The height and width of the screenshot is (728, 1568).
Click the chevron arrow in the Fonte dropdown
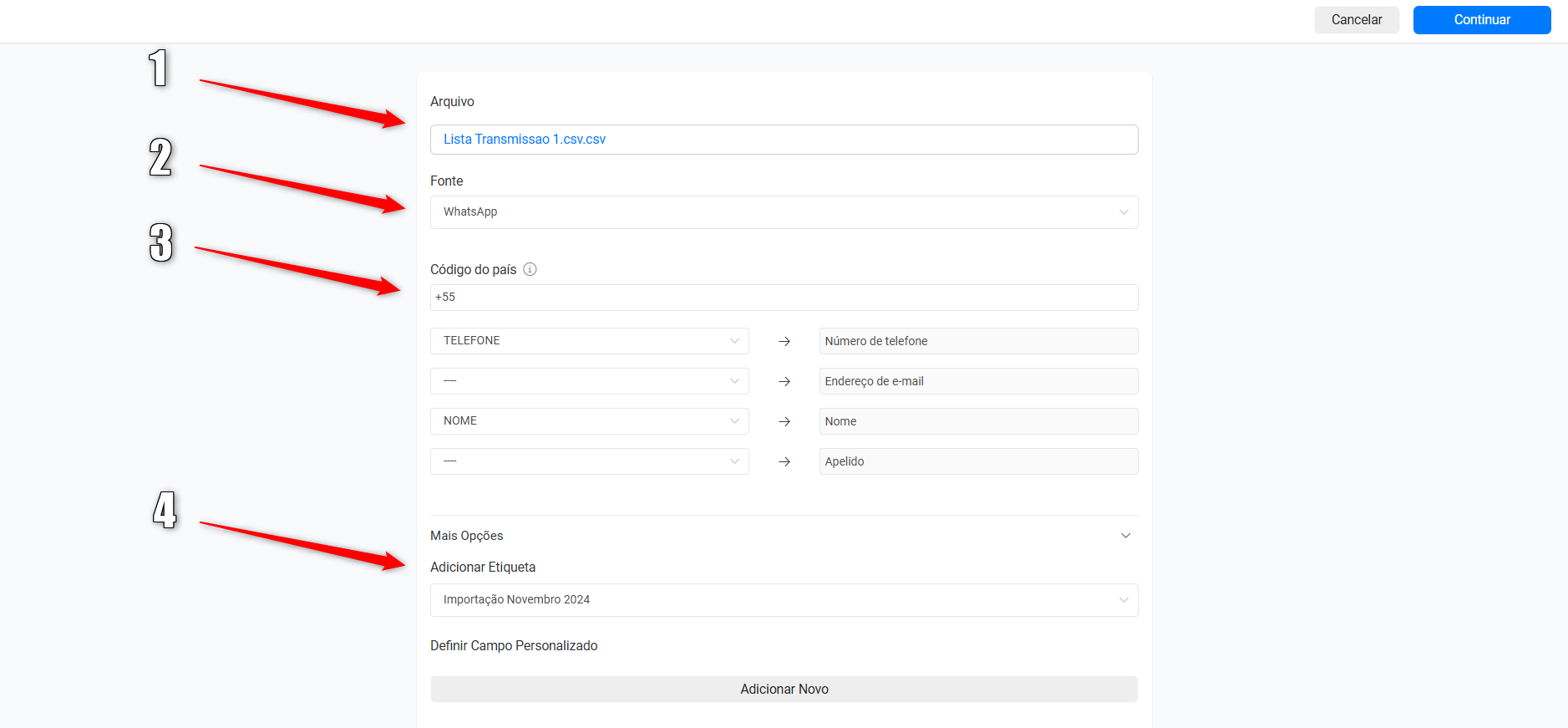1124,212
